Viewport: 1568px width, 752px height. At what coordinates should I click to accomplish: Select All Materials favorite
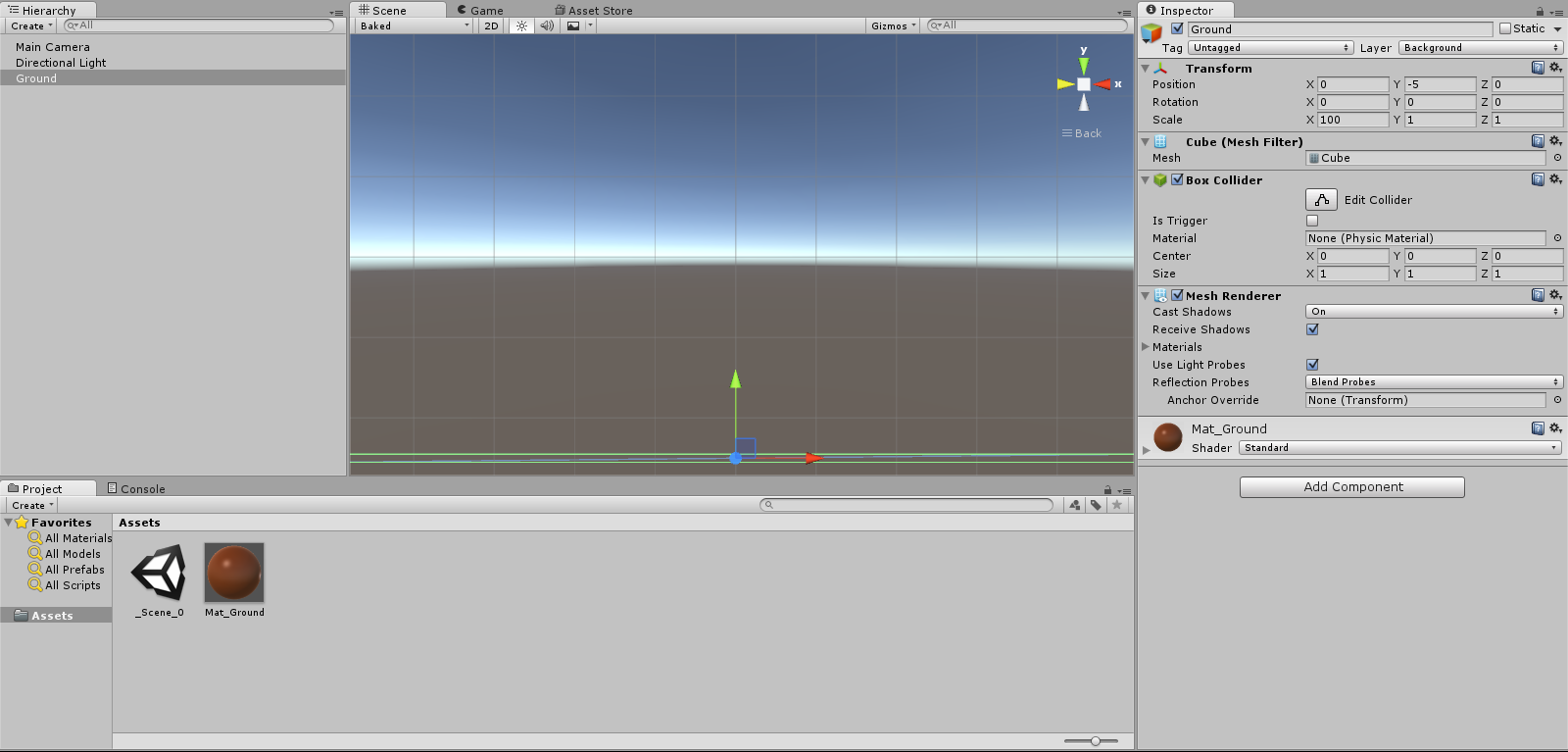coord(71,538)
